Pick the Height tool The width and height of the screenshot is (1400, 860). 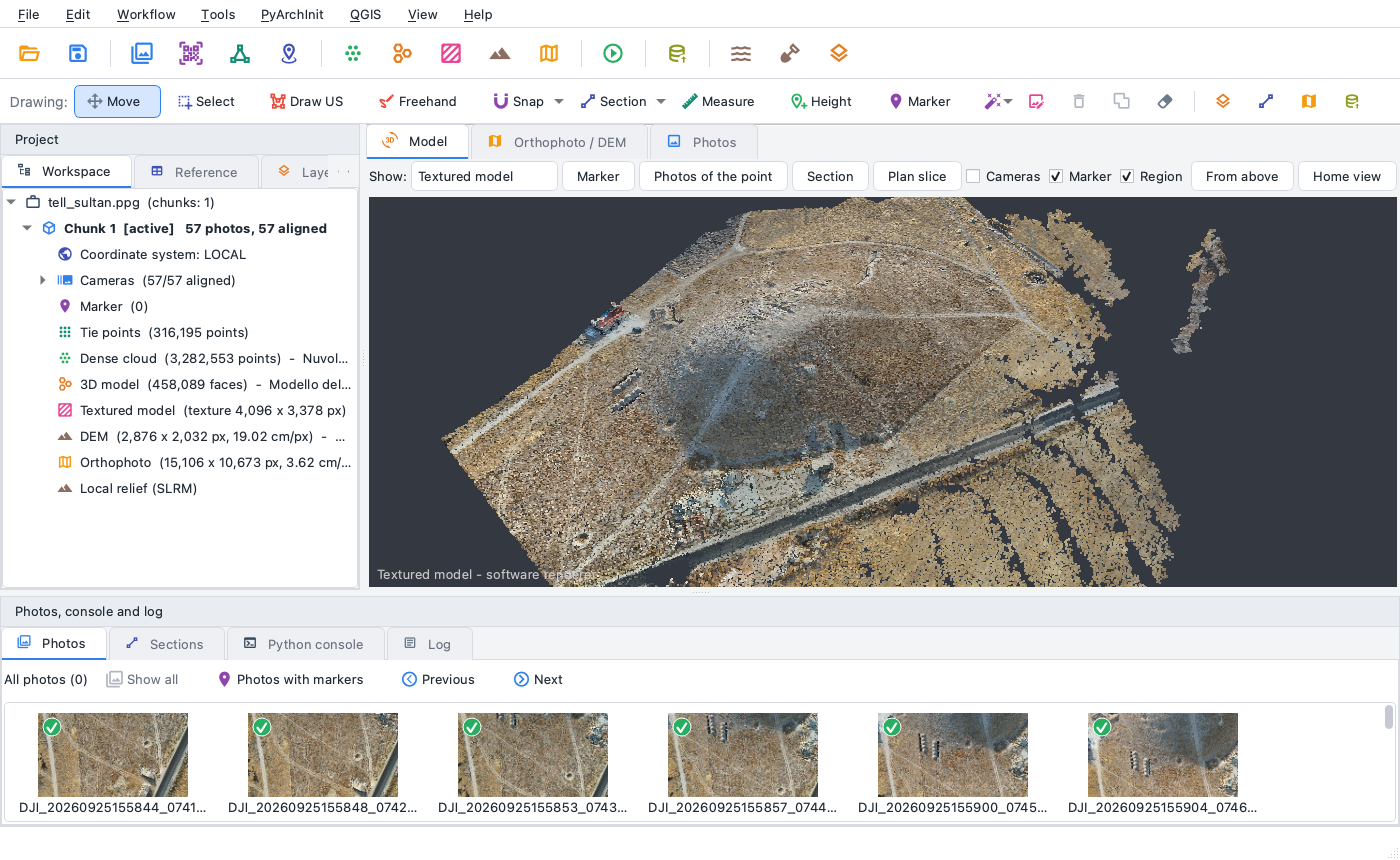[x=821, y=101]
